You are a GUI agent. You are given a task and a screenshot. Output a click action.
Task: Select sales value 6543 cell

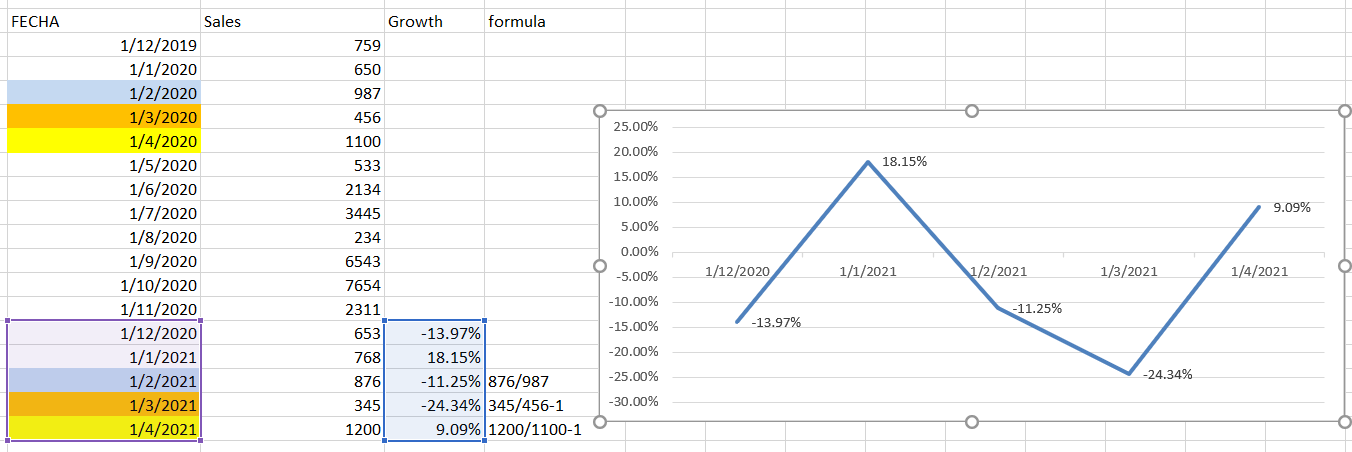pyautogui.click(x=290, y=261)
